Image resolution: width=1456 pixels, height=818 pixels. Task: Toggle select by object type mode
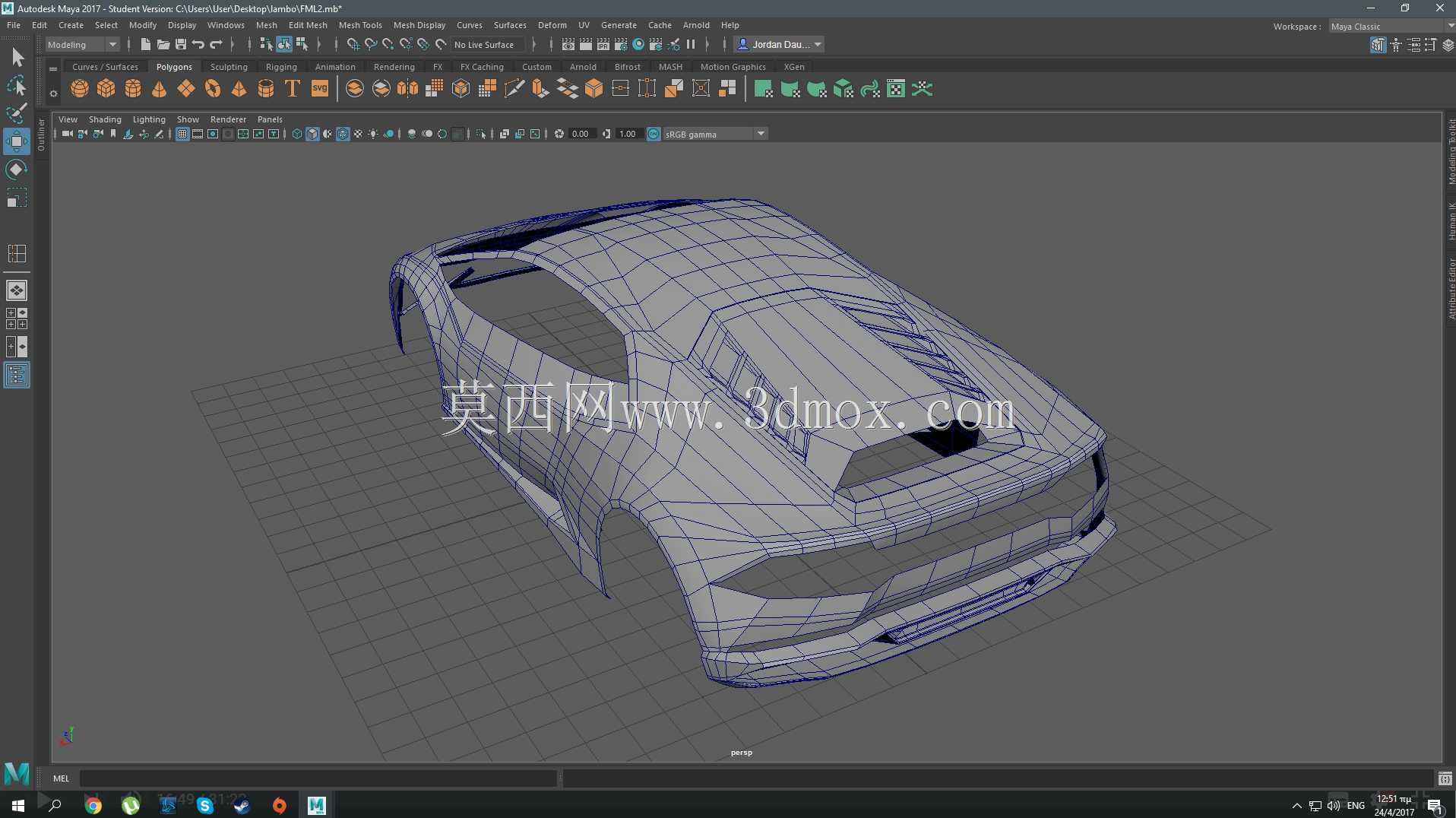[284, 44]
